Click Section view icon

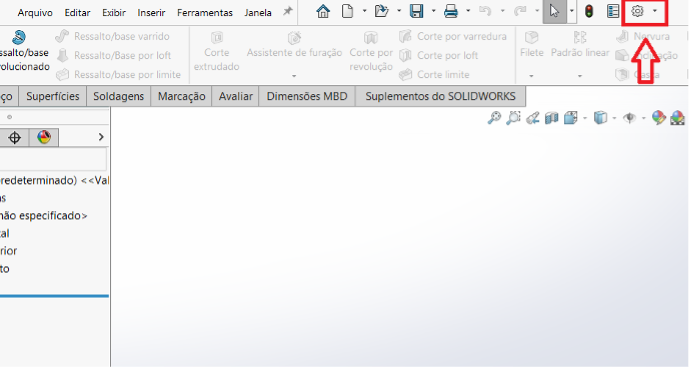coord(551,118)
